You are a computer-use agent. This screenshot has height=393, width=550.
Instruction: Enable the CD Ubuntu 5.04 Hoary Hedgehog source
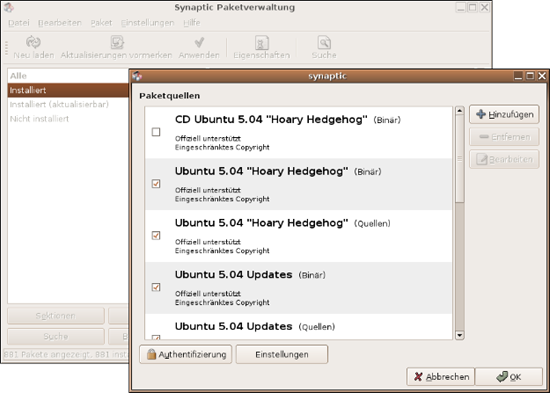[156, 132]
